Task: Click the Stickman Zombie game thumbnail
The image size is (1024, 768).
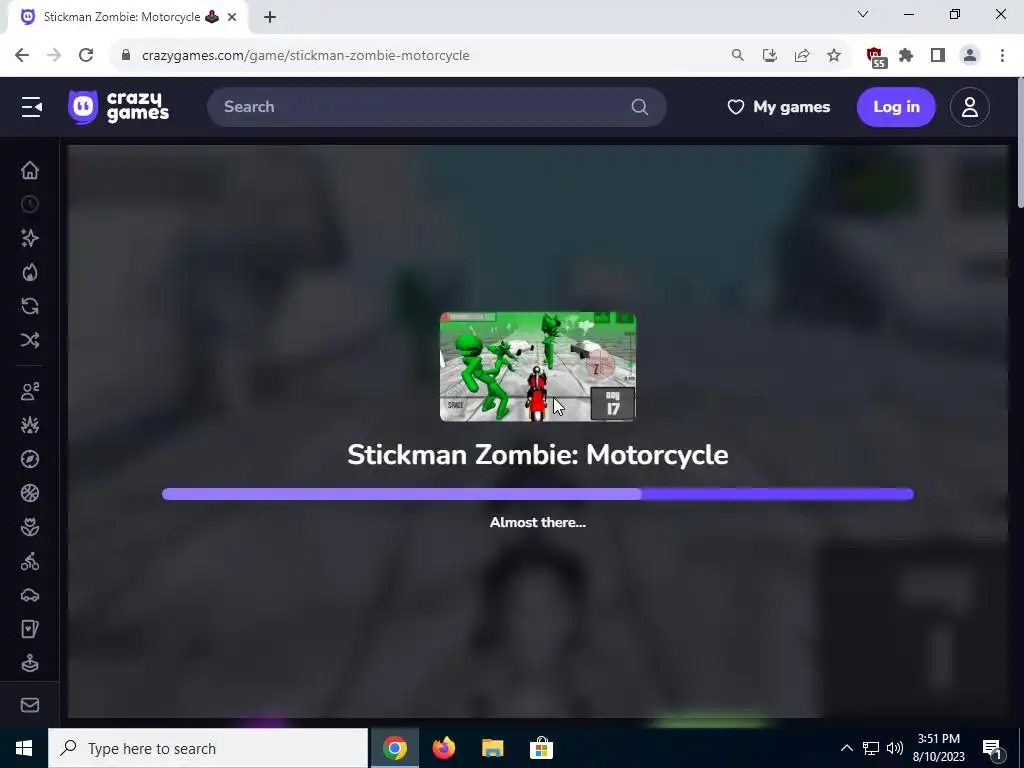Action: pyautogui.click(x=537, y=367)
